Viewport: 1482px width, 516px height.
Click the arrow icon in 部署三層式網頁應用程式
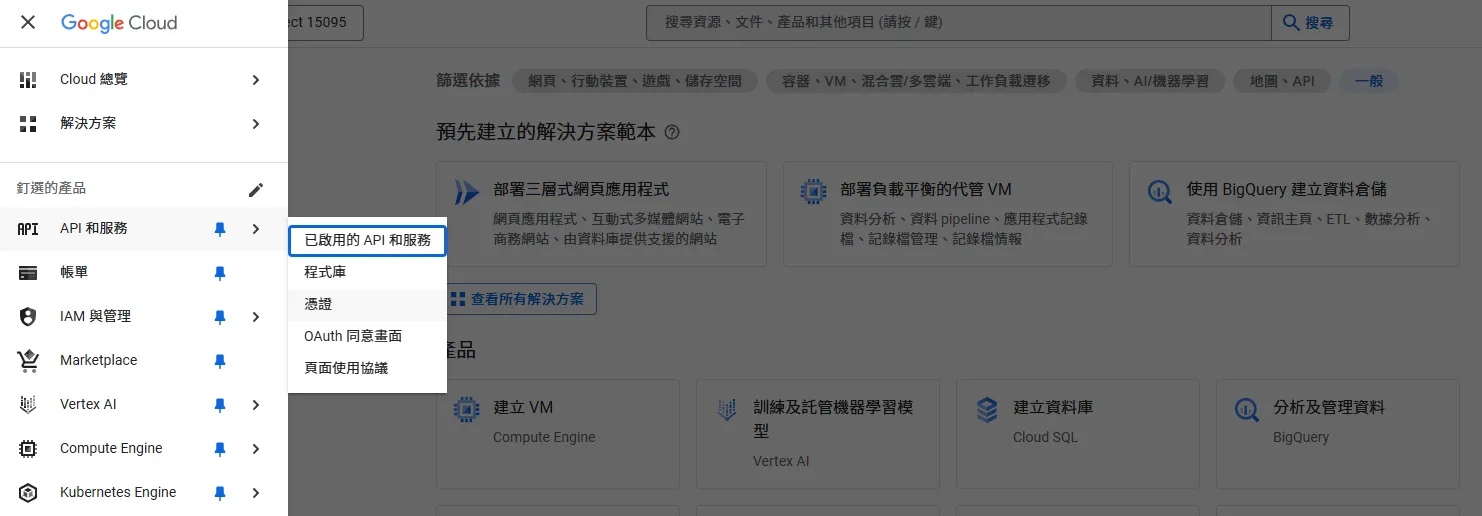tap(467, 192)
